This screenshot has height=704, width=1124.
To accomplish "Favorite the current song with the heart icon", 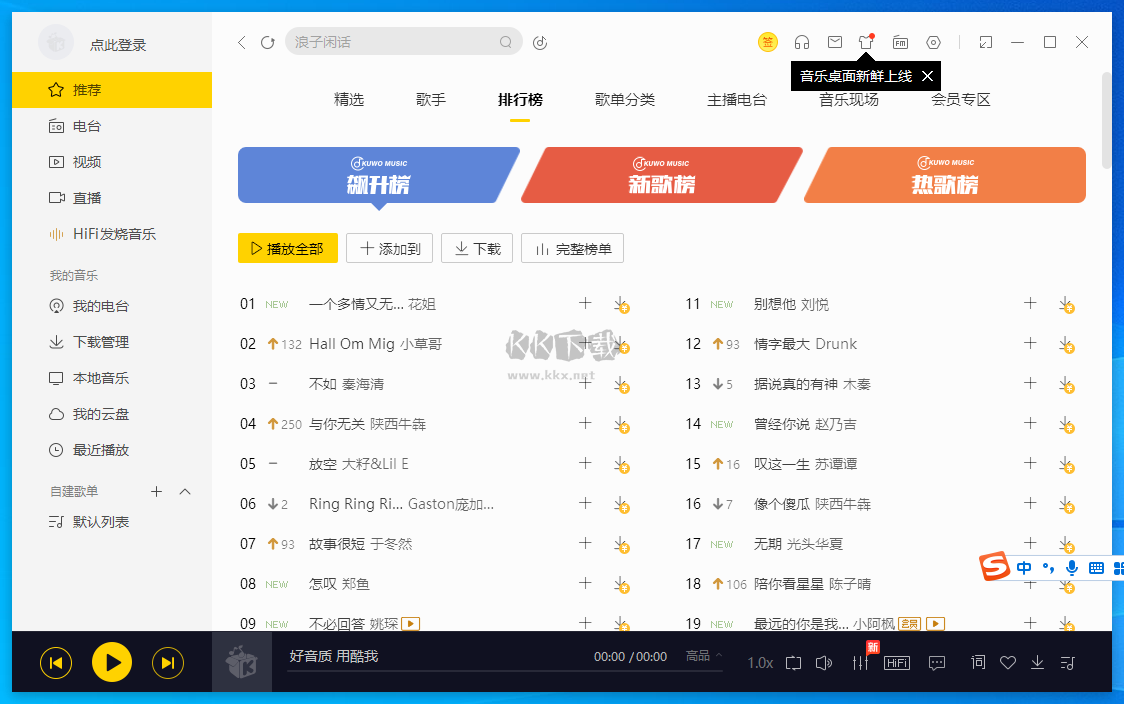I will 1006,662.
